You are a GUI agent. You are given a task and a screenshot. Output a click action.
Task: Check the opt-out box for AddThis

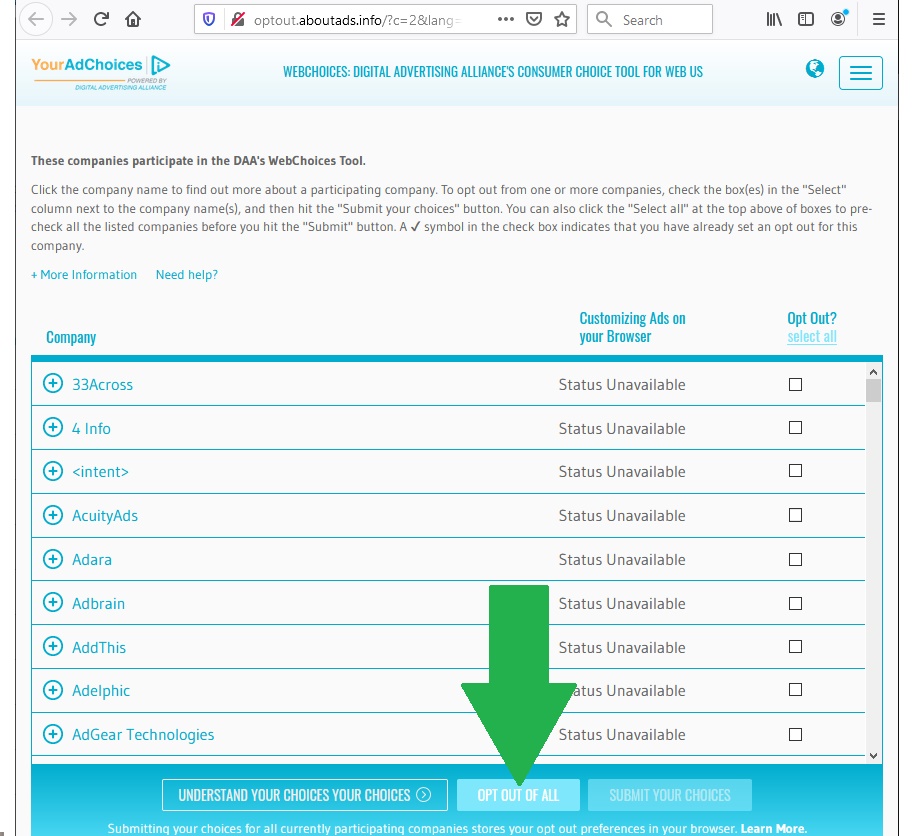(x=795, y=647)
